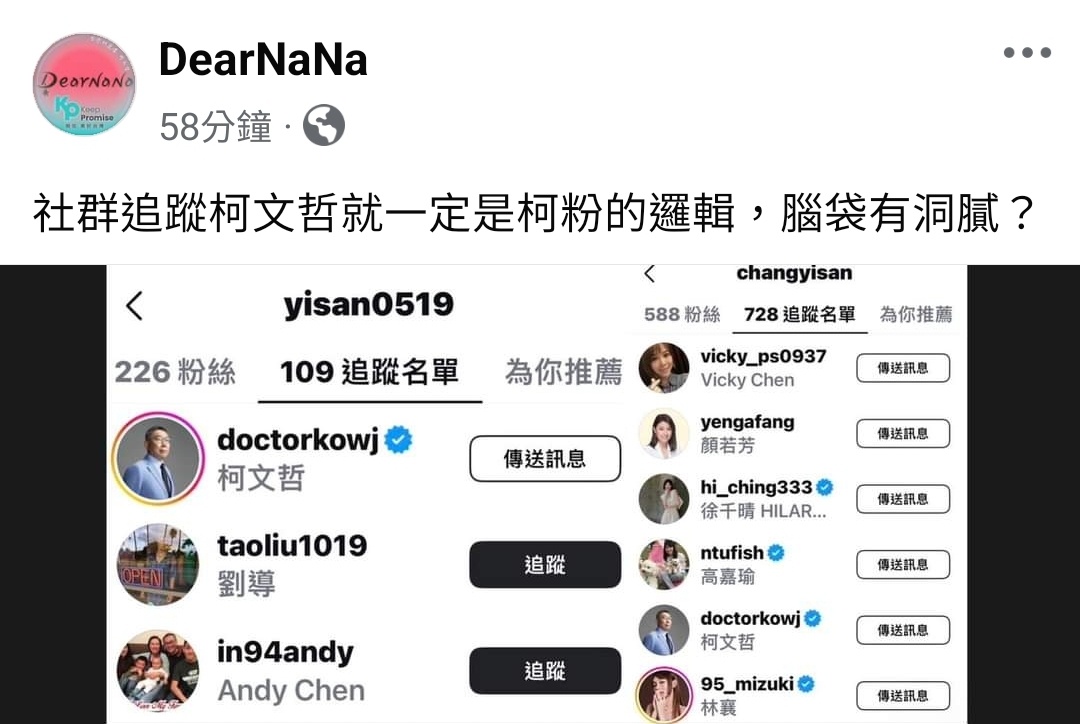Follow taoliu1019 with the 追蹤 button
Viewport: 1080px width, 724px height.
[x=545, y=565]
